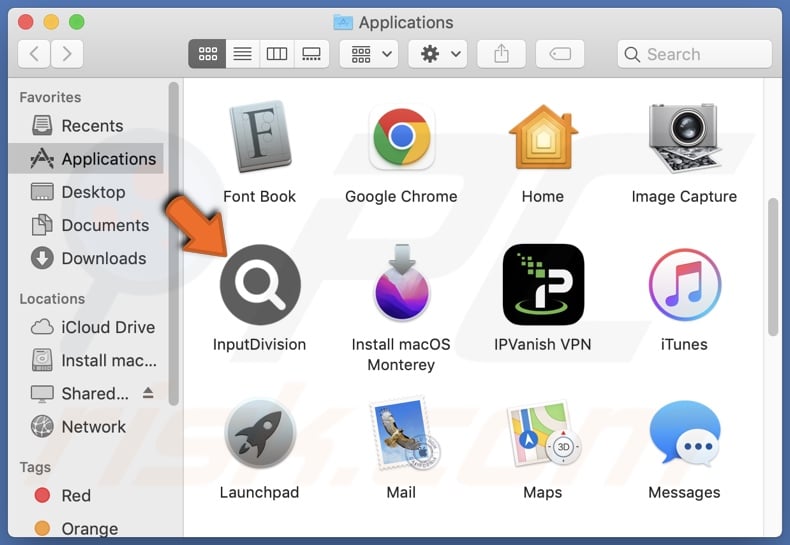Open the Maps app icon
This screenshot has height=545, width=790.
tap(544, 433)
